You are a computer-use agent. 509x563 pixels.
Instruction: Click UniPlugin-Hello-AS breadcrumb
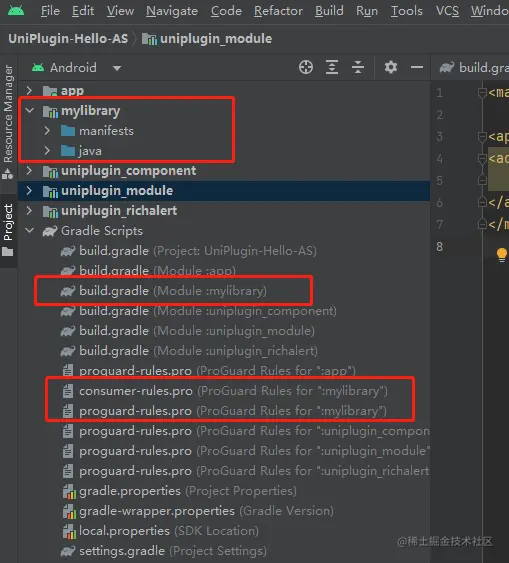point(68,38)
